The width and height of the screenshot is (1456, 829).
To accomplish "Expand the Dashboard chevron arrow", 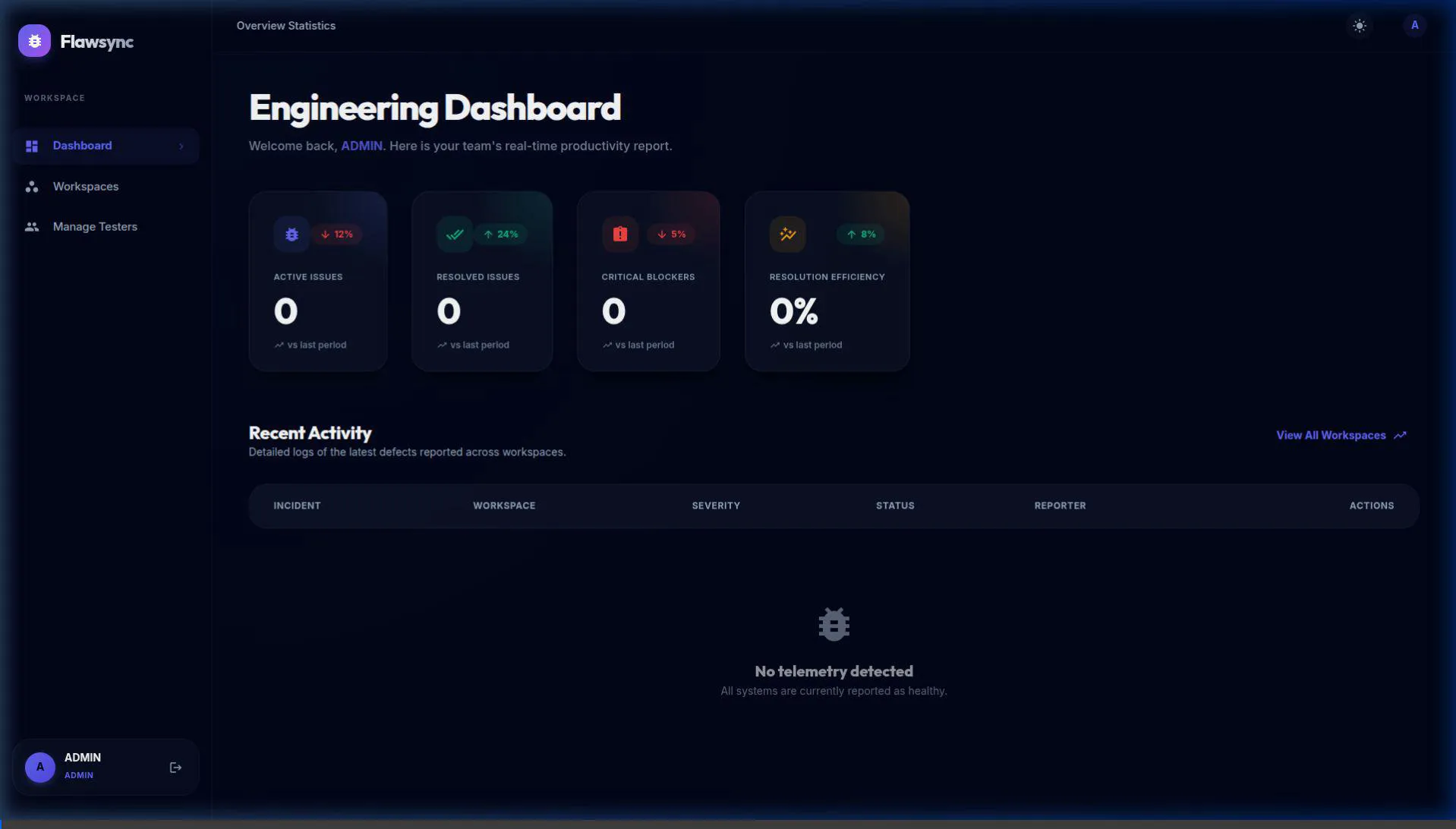I will pos(181,147).
